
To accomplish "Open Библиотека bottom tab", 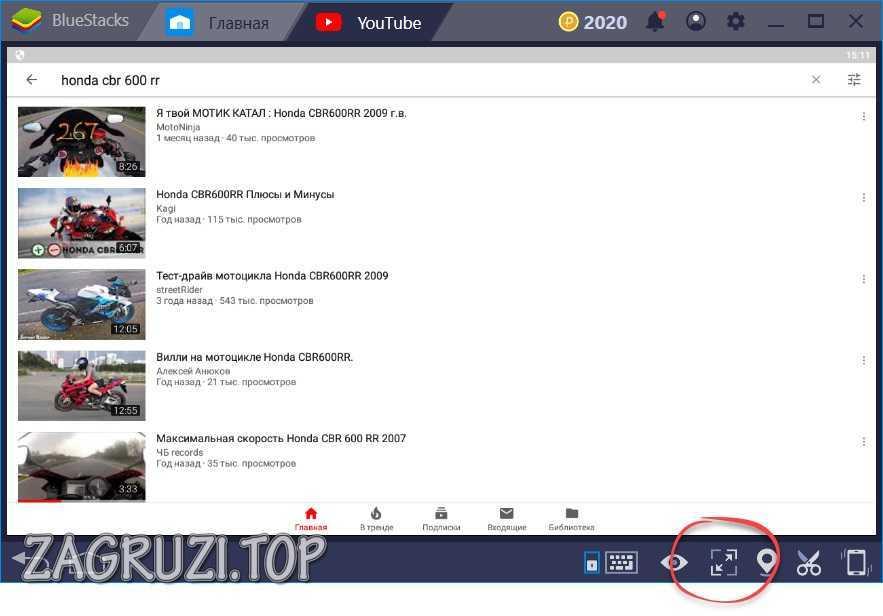I will 572,519.
